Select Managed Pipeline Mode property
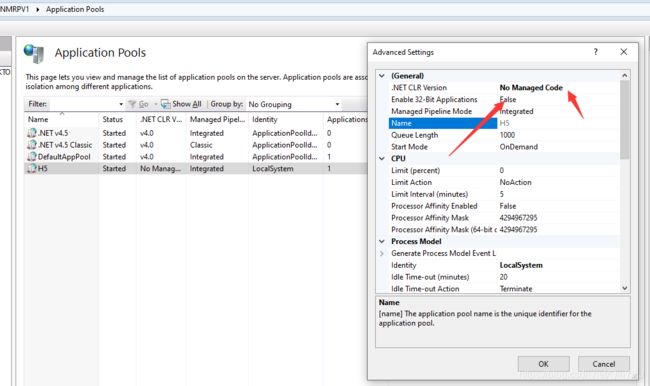Viewport: 650px width, 386px height. [x=432, y=112]
